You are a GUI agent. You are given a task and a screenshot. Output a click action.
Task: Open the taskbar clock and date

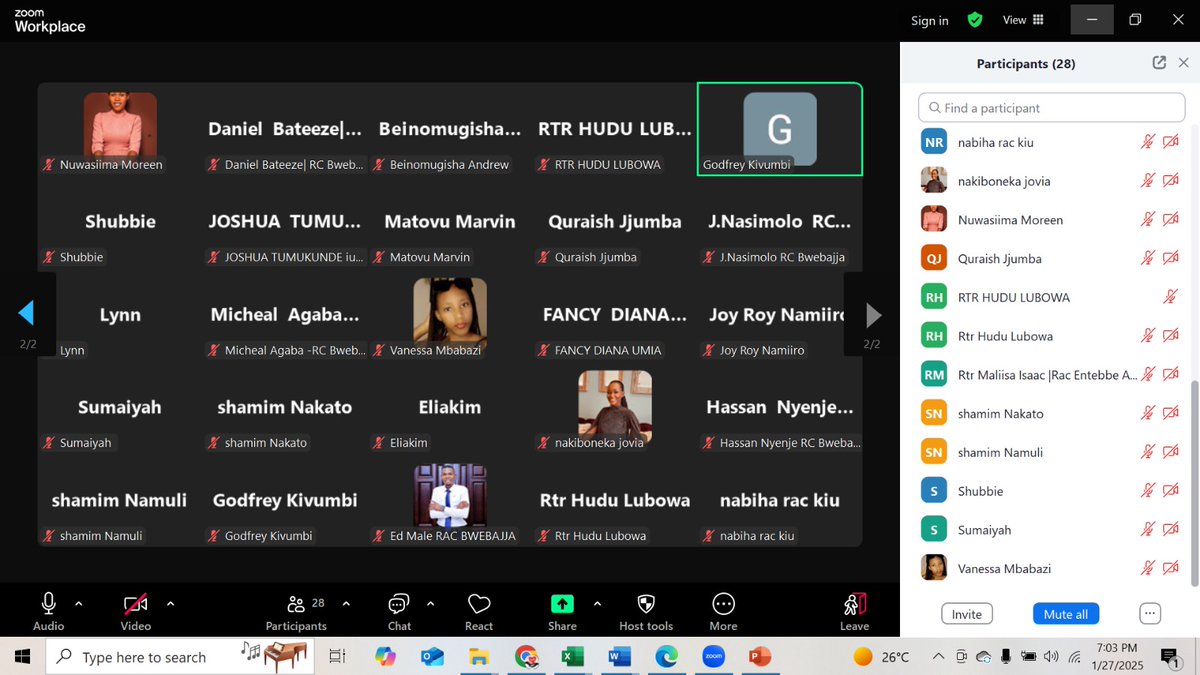pos(1115,657)
